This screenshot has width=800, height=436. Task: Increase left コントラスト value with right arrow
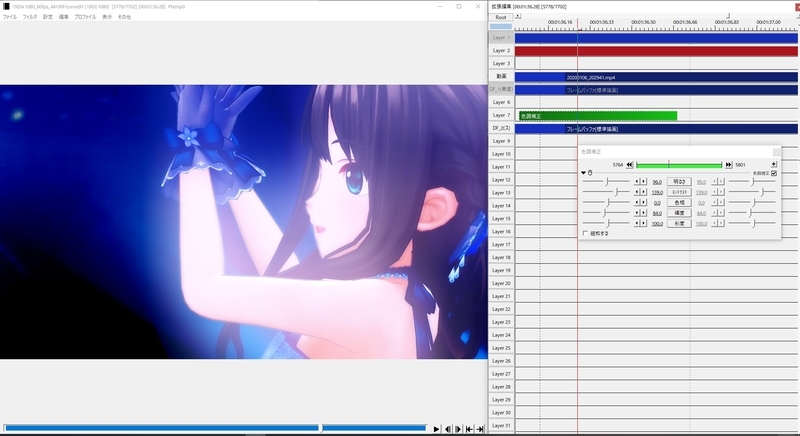point(643,192)
